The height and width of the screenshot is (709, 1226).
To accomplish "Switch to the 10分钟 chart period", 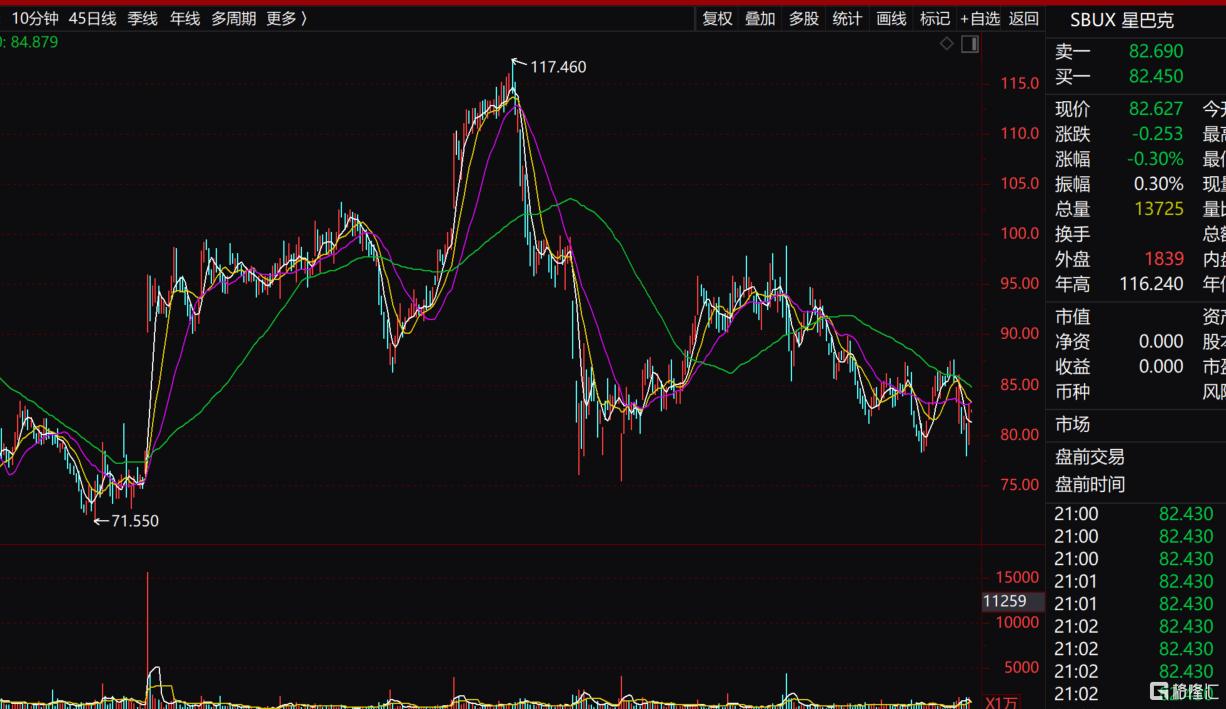I will tap(34, 18).
